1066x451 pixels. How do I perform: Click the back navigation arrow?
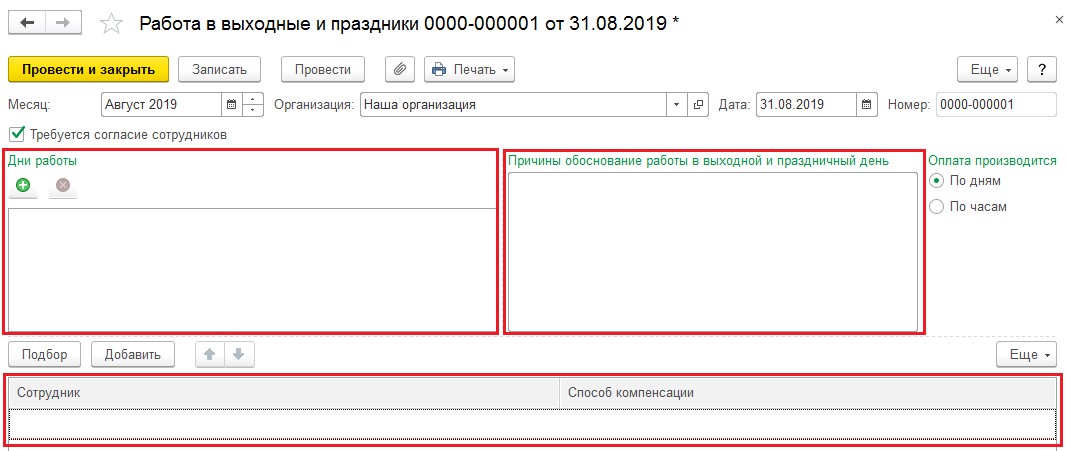(x=27, y=22)
